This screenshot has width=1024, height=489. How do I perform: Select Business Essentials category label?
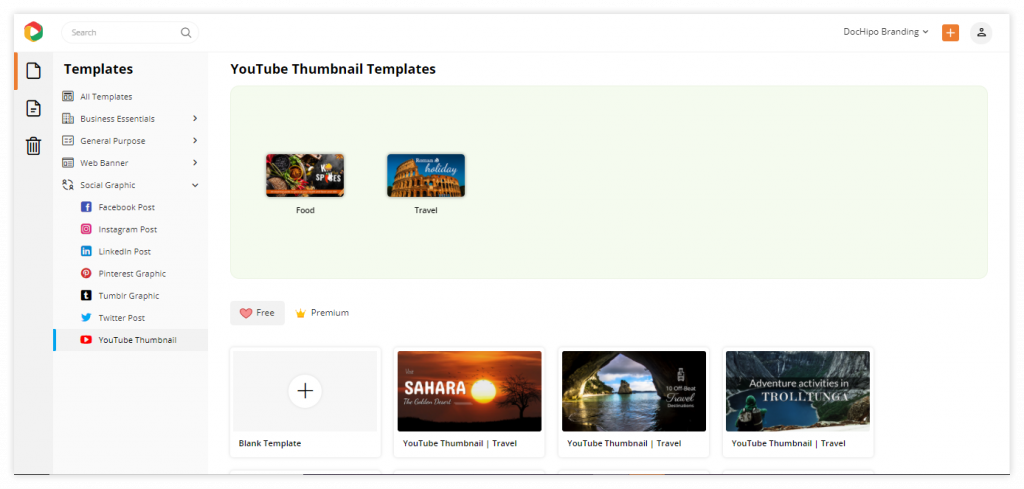click(118, 119)
